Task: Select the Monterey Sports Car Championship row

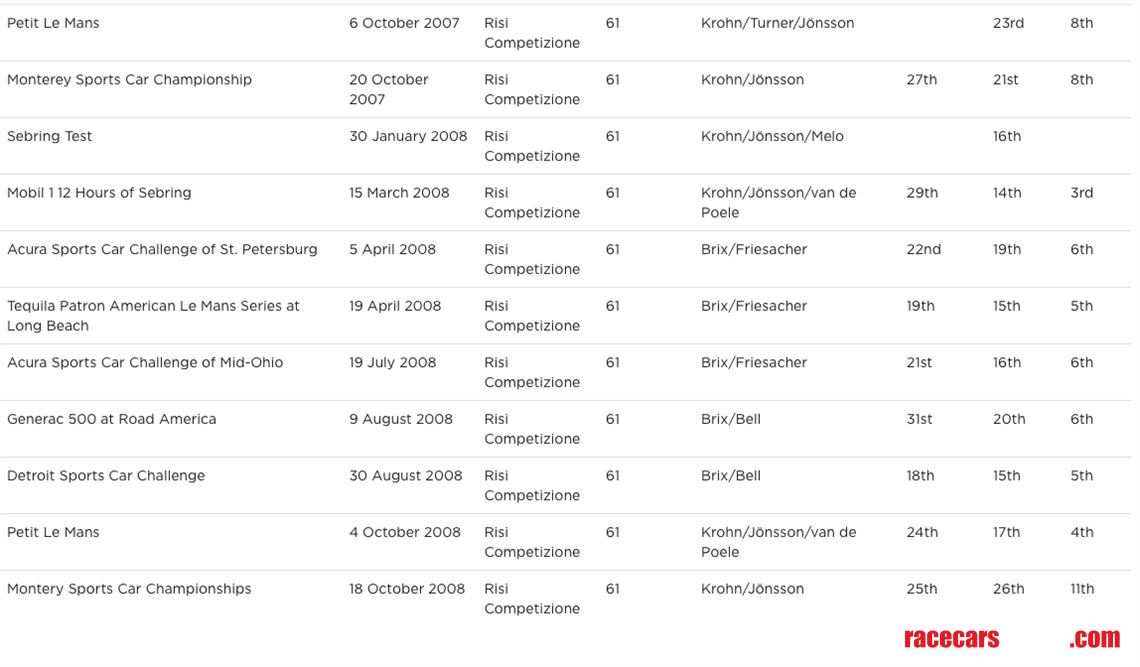Action: 129,80
